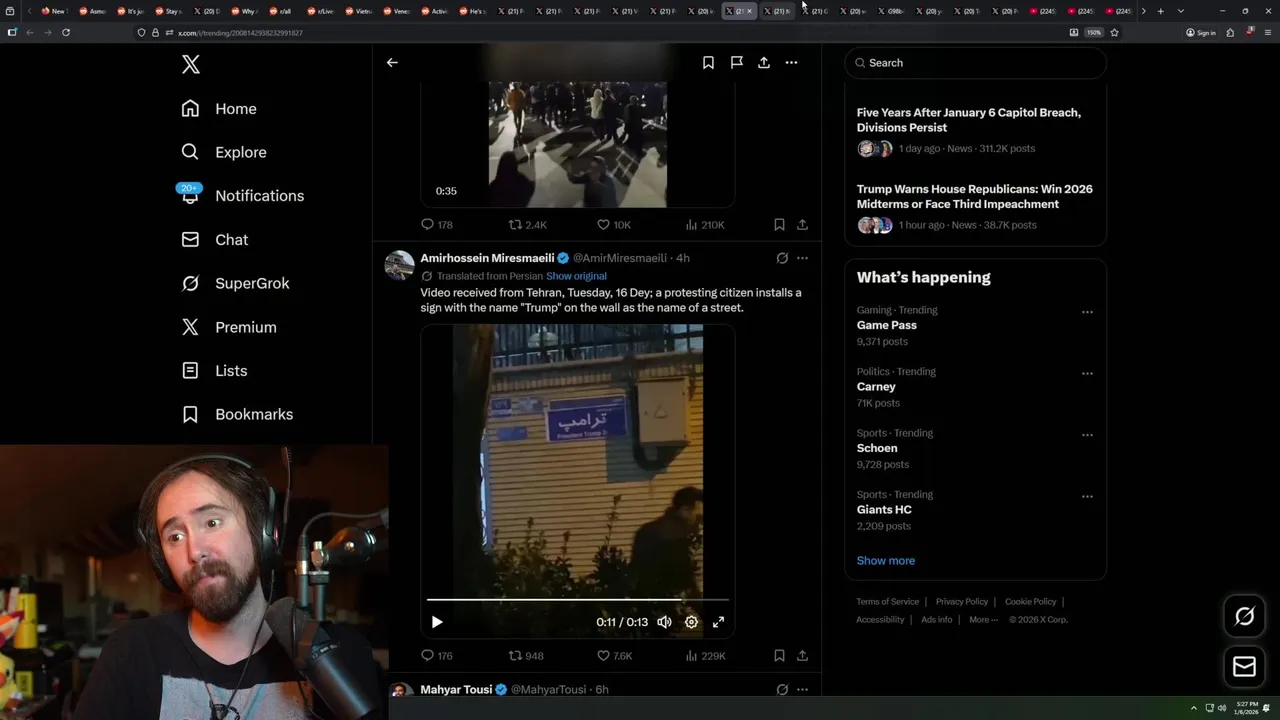The image size is (1280, 720).
Task: Open more options in top header
Action: click(x=791, y=62)
